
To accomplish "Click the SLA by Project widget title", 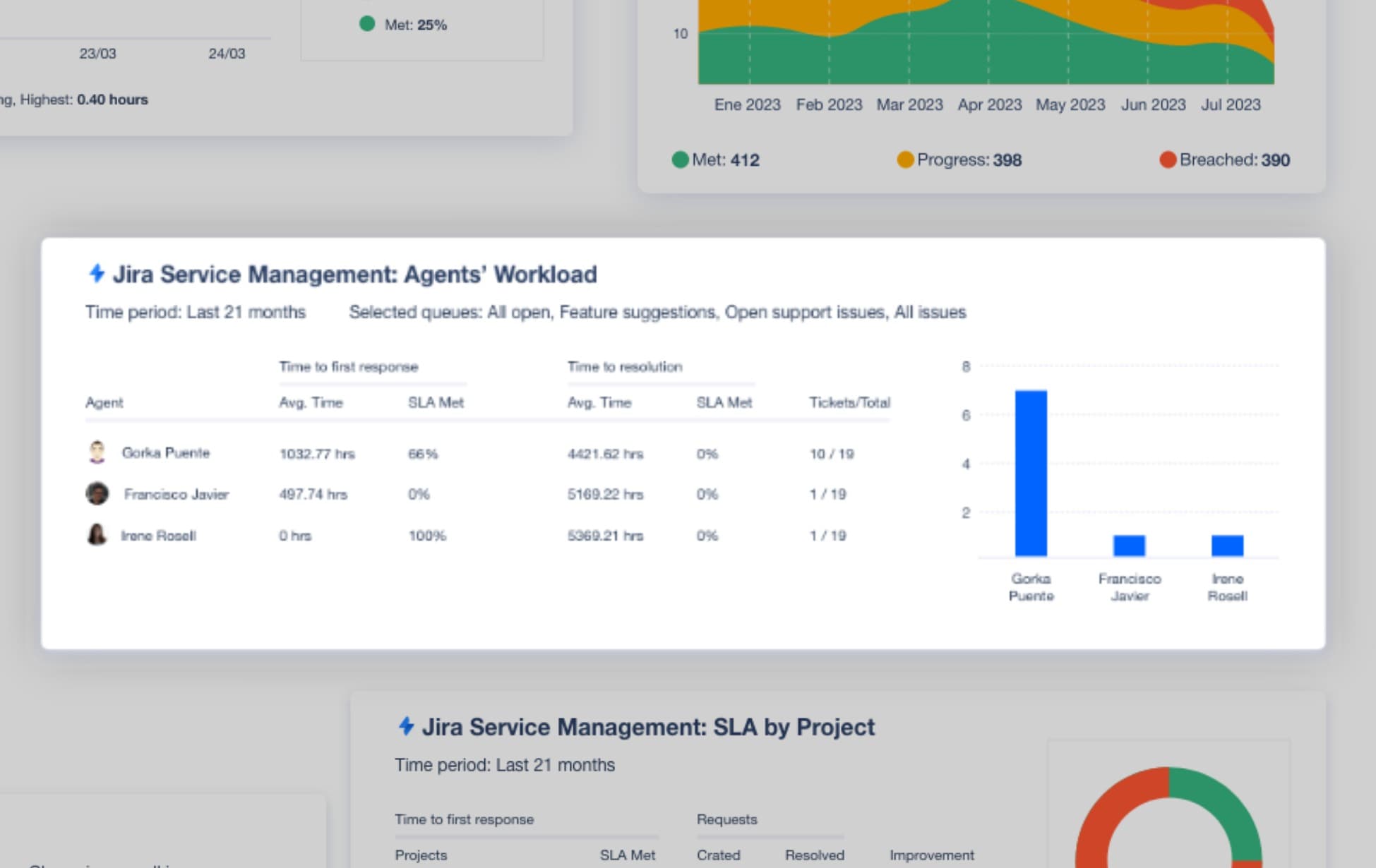I will pos(647,727).
